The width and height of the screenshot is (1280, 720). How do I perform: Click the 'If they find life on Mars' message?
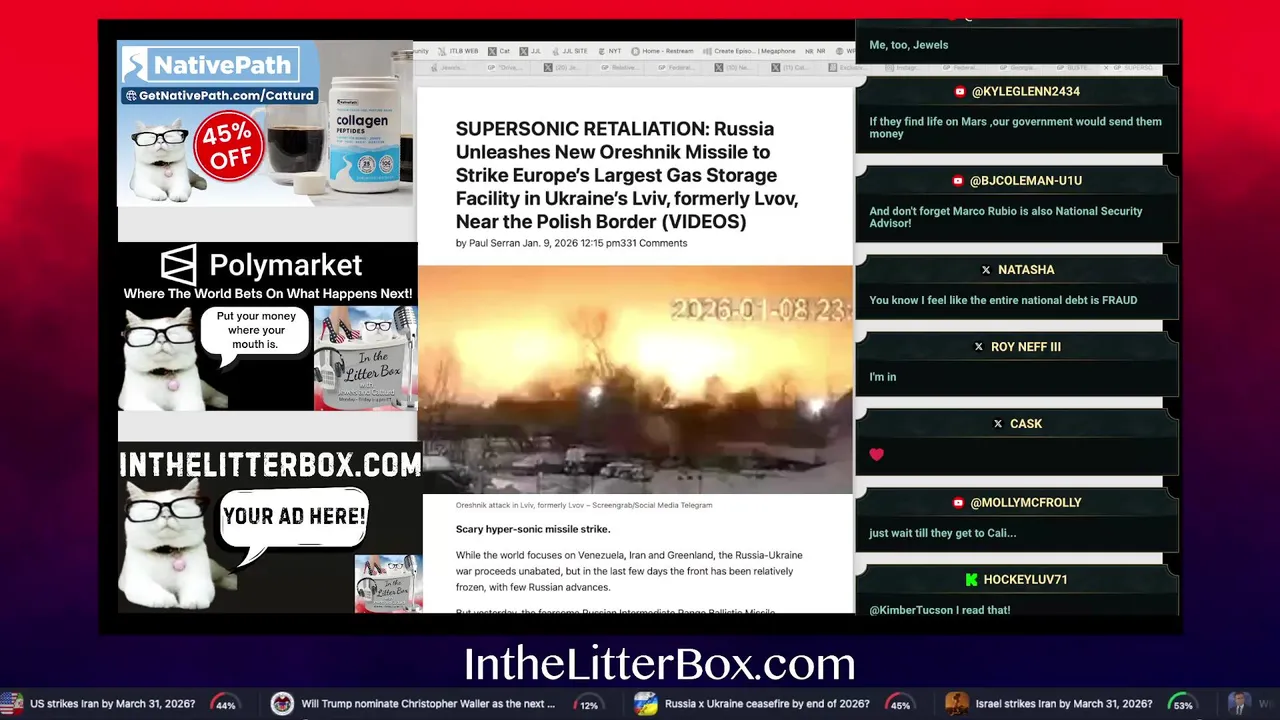1015,128
